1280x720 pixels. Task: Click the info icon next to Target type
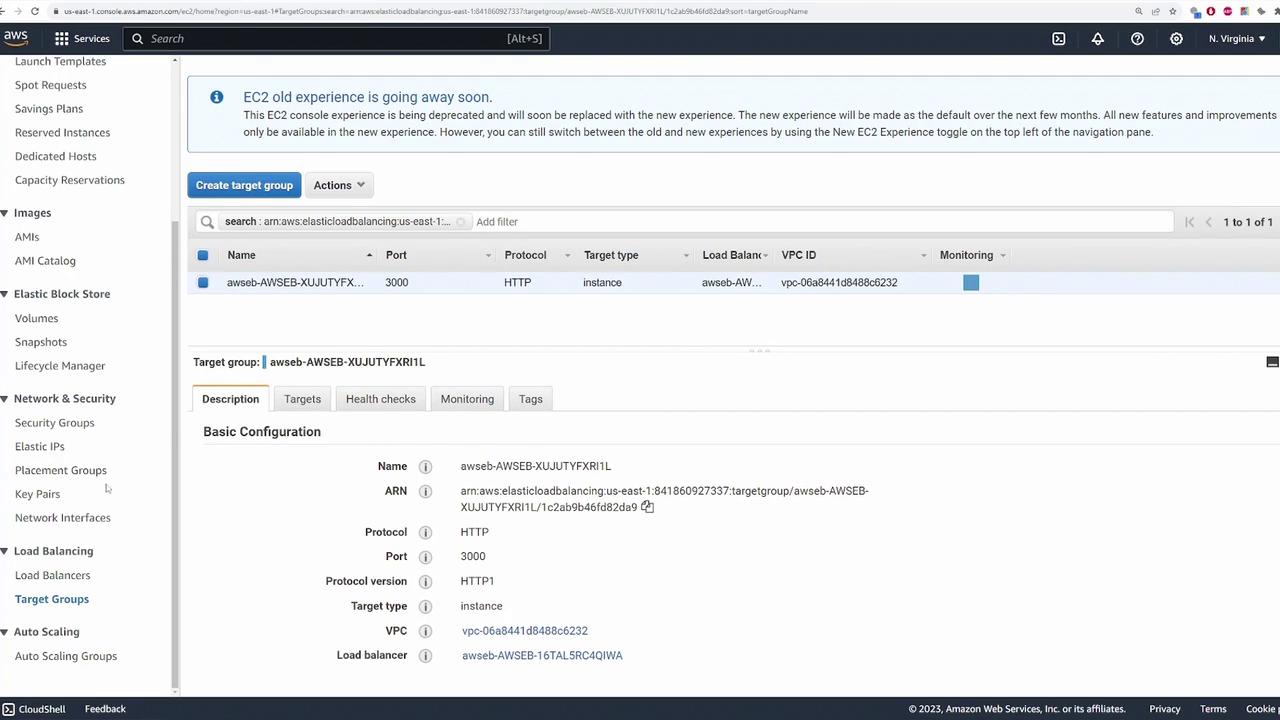click(x=425, y=606)
